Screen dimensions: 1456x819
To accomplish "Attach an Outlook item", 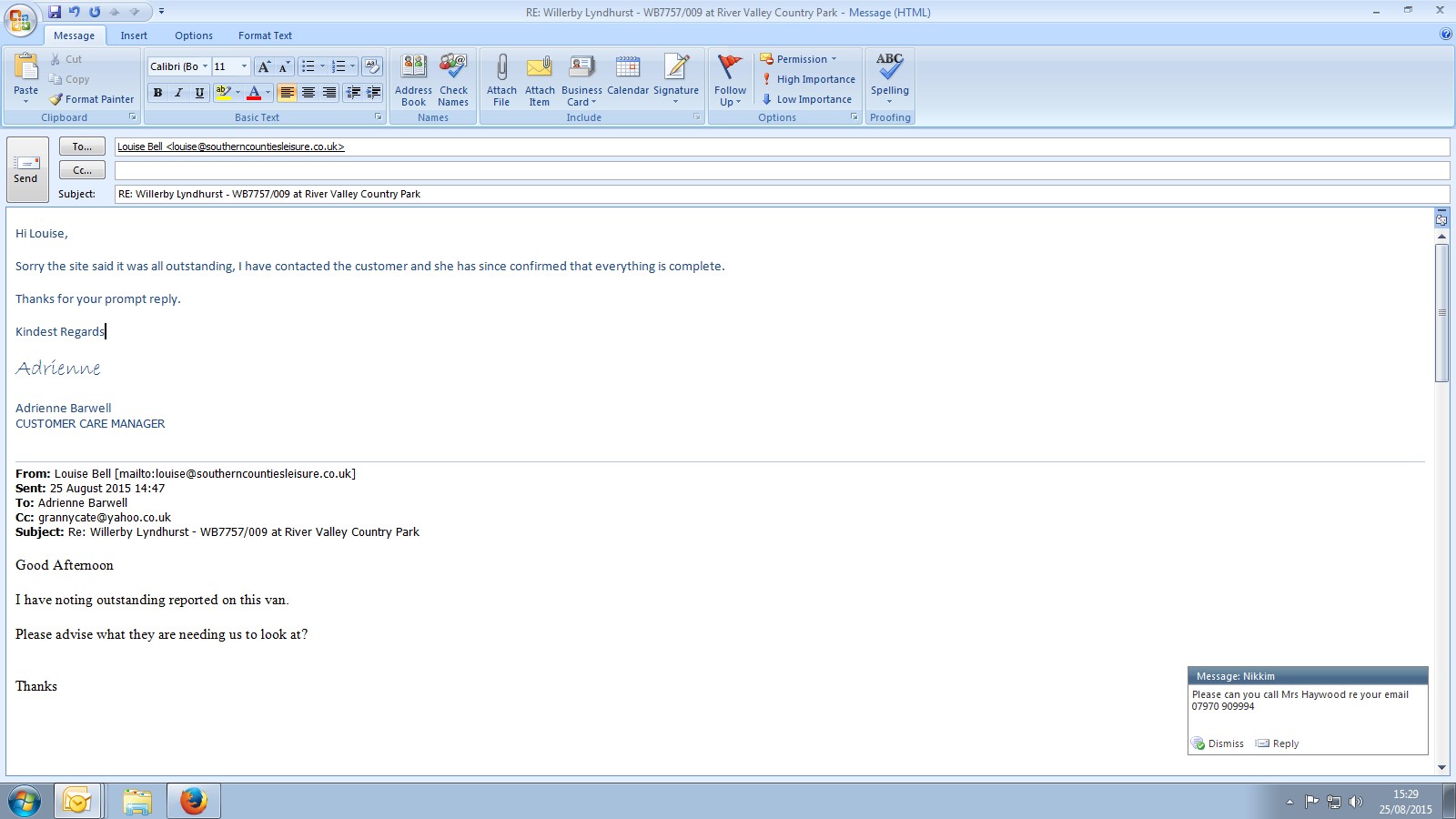I will coord(540,80).
